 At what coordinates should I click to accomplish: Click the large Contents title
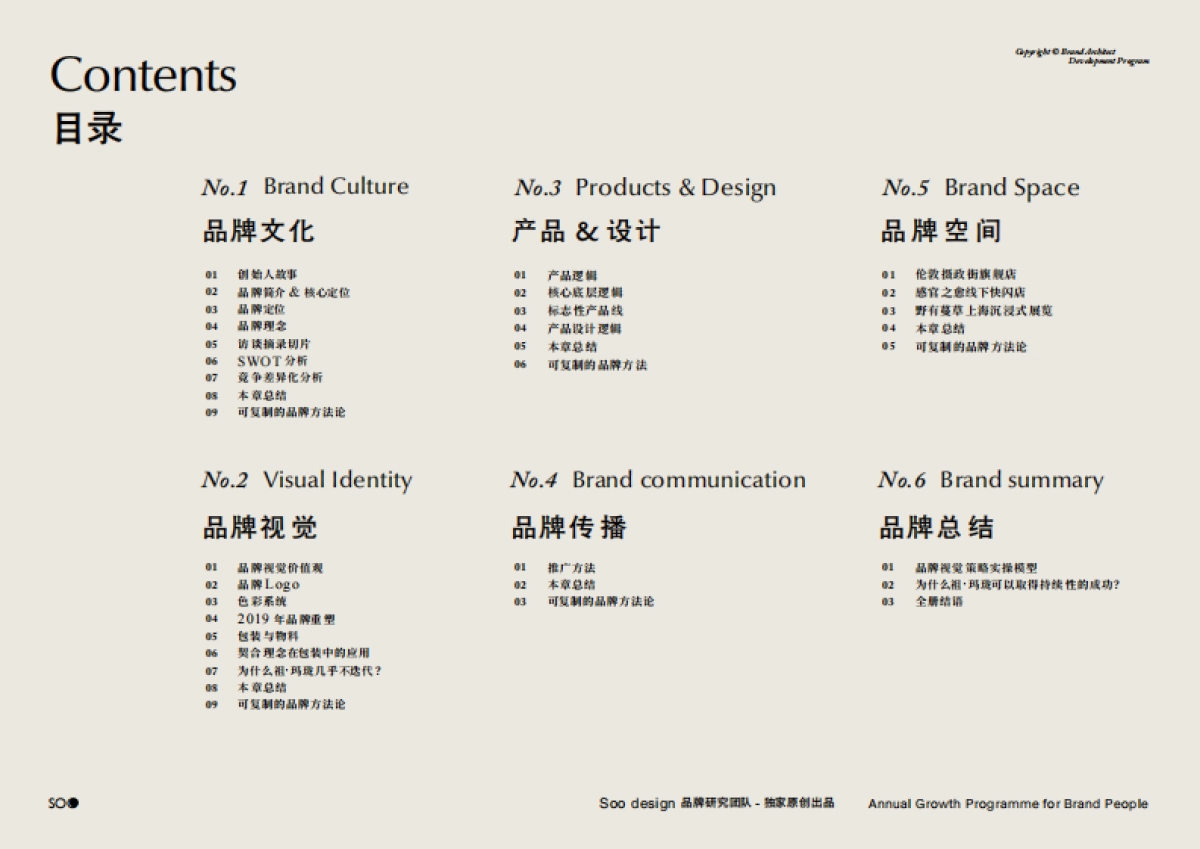(x=143, y=75)
